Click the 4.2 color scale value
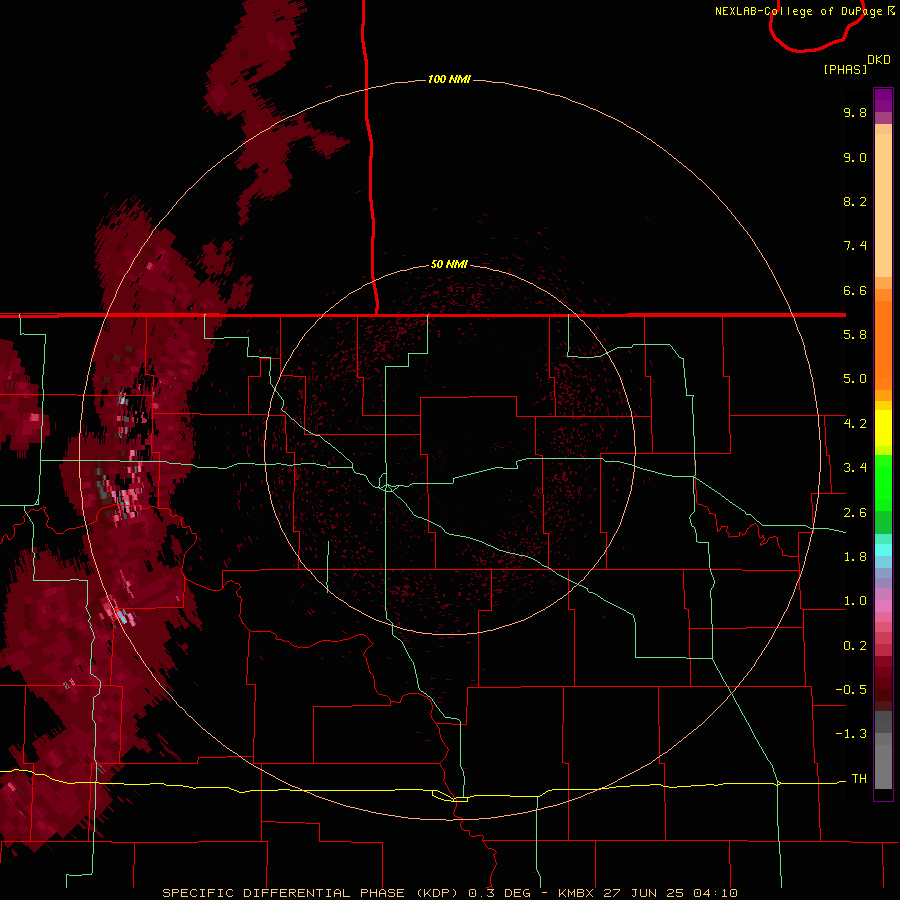 pyautogui.click(x=855, y=424)
